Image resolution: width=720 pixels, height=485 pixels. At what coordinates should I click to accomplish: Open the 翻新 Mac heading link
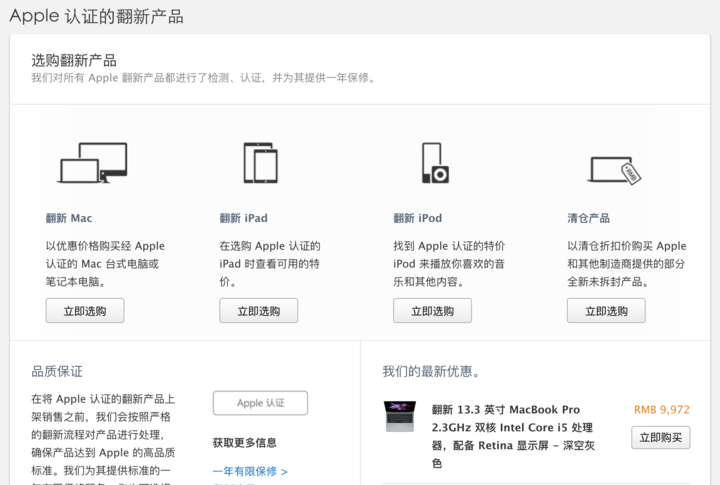[x=69, y=218]
